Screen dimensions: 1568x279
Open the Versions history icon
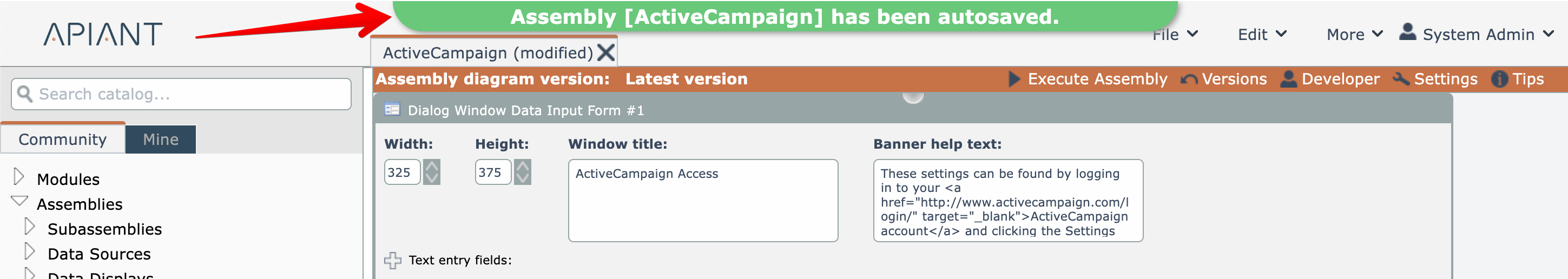pyautogui.click(x=1188, y=79)
